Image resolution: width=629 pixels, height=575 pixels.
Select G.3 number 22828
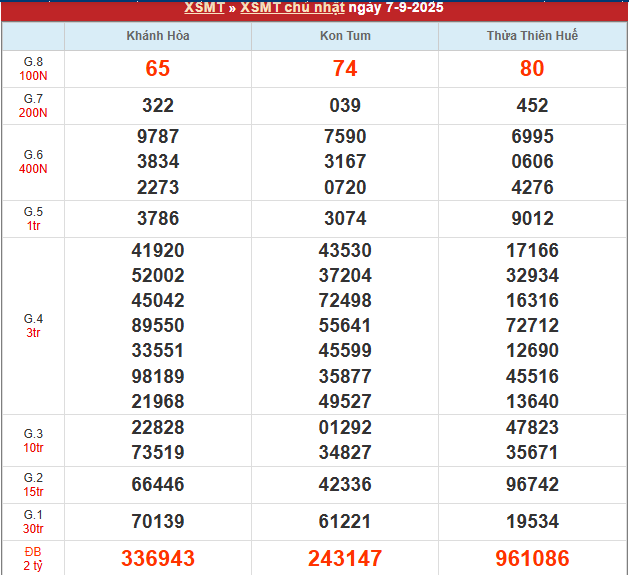pos(158,427)
